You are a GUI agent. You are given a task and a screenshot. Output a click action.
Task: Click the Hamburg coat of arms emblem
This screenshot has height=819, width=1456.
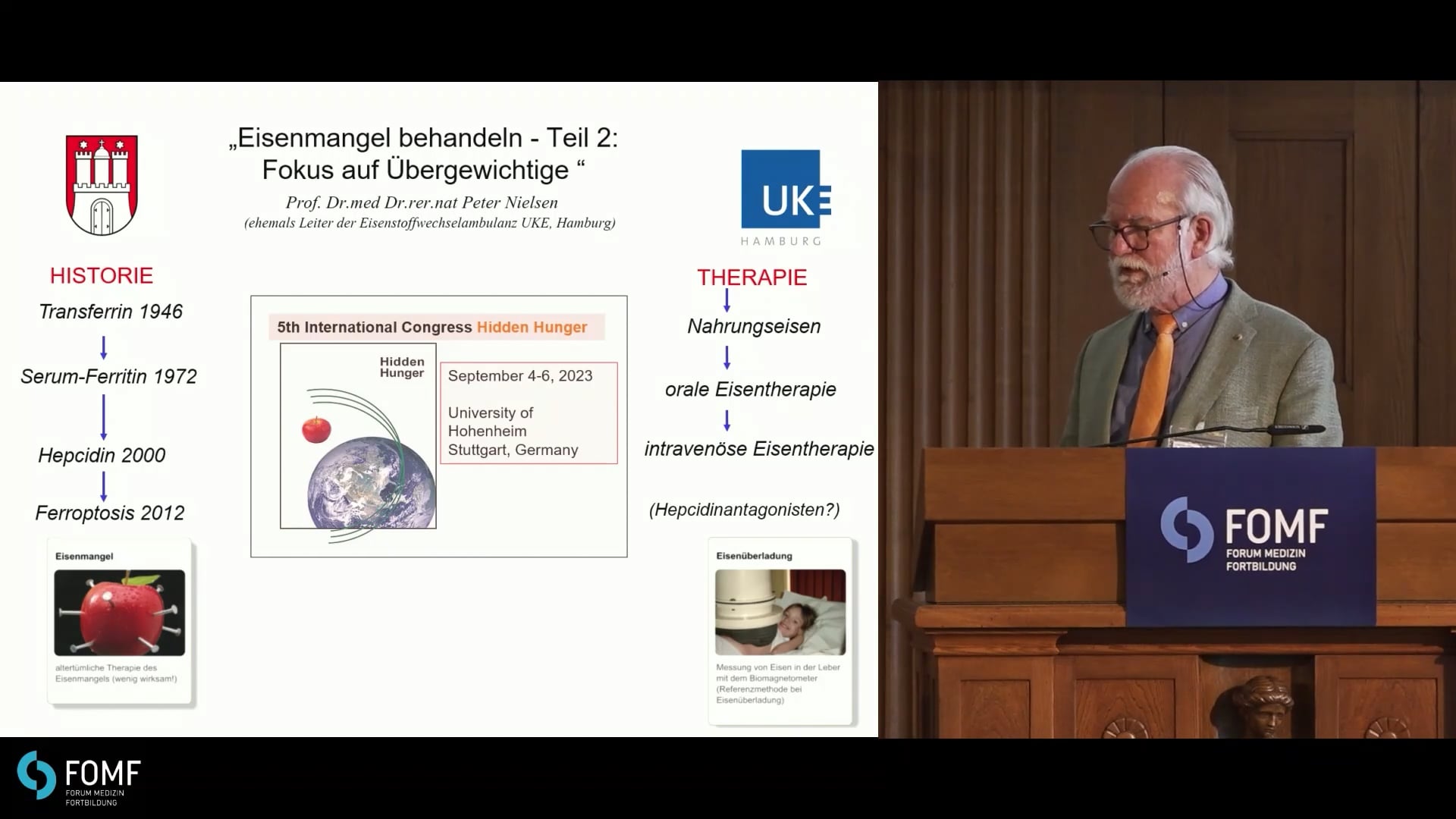point(102,185)
